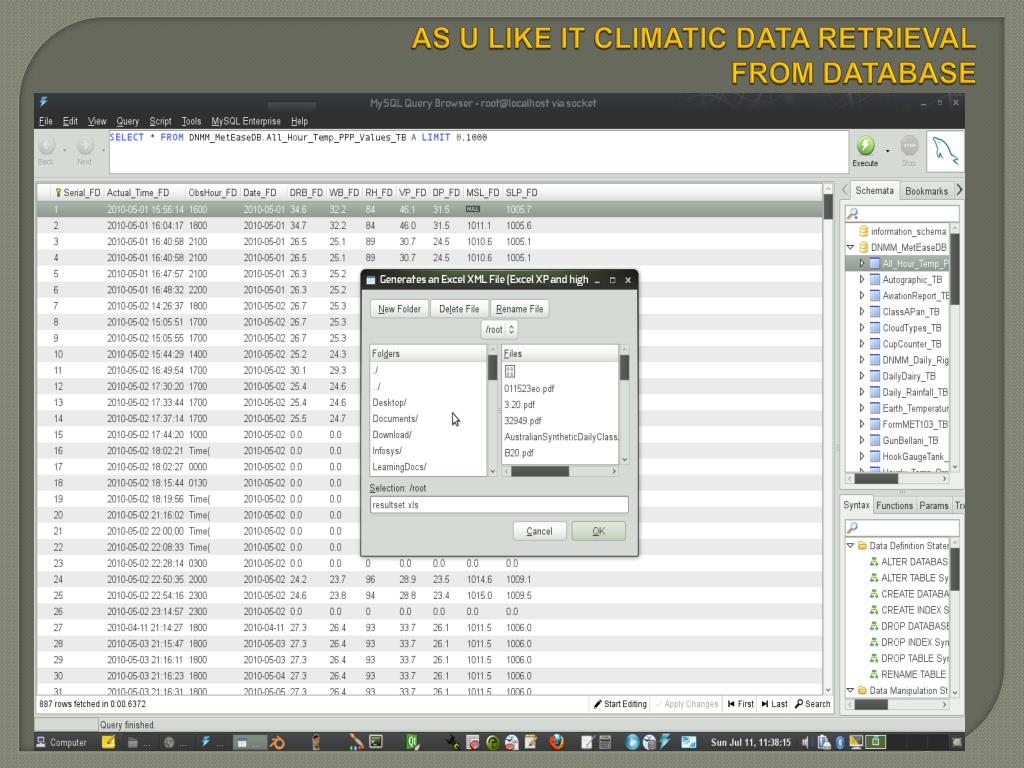The height and width of the screenshot is (768, 1024).
Task: Switch to the Params tab
Action: (x=933, y=505)
